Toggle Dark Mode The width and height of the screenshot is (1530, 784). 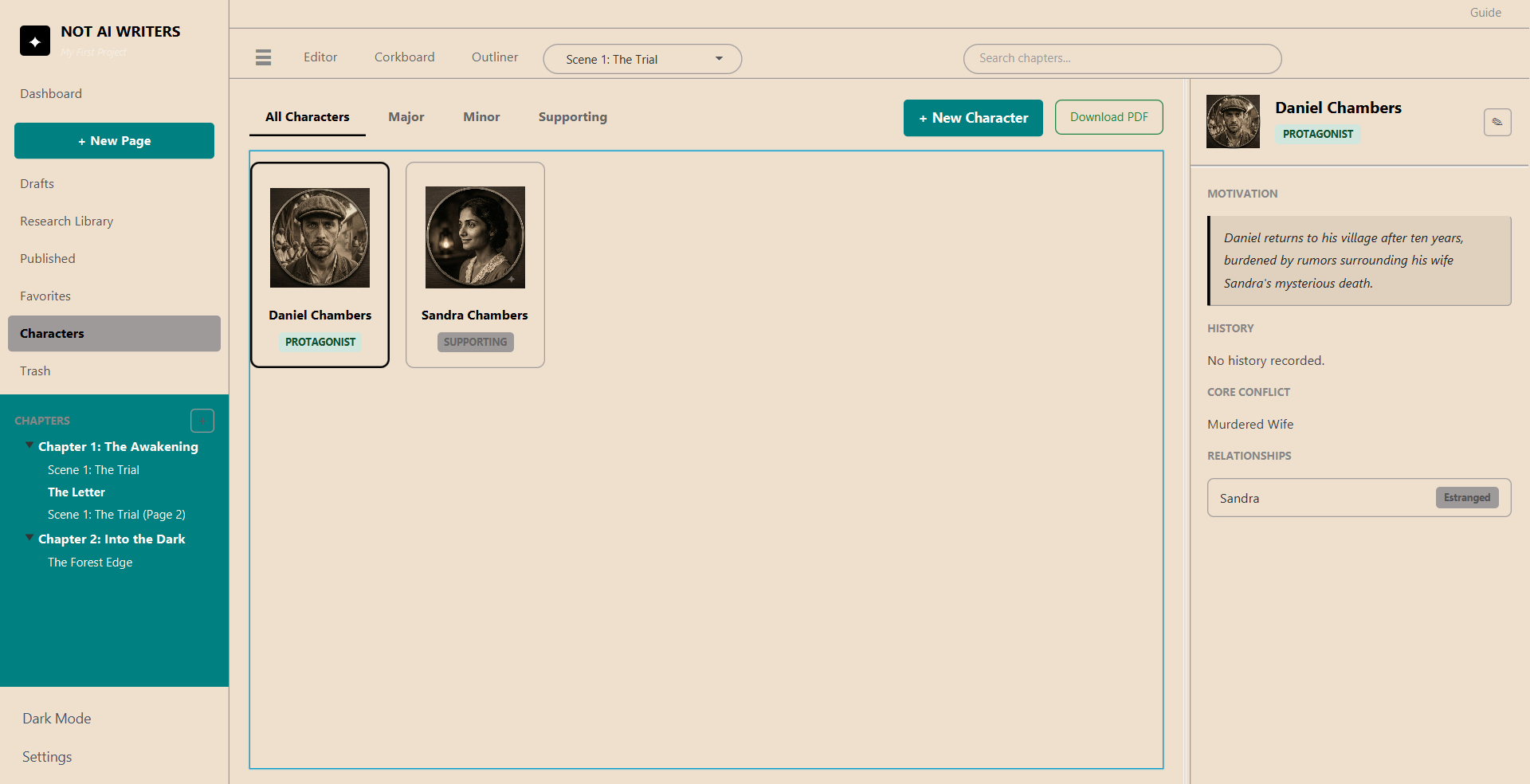click(x=57, y=719)
